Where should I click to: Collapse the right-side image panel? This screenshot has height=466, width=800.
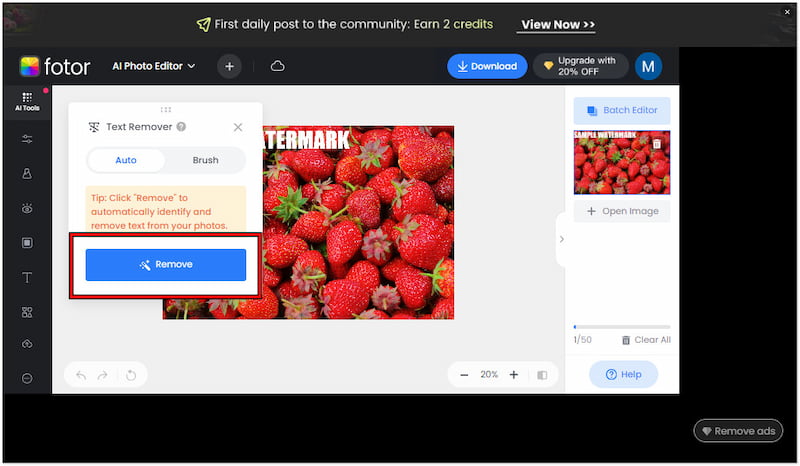(x=561, y=239)
